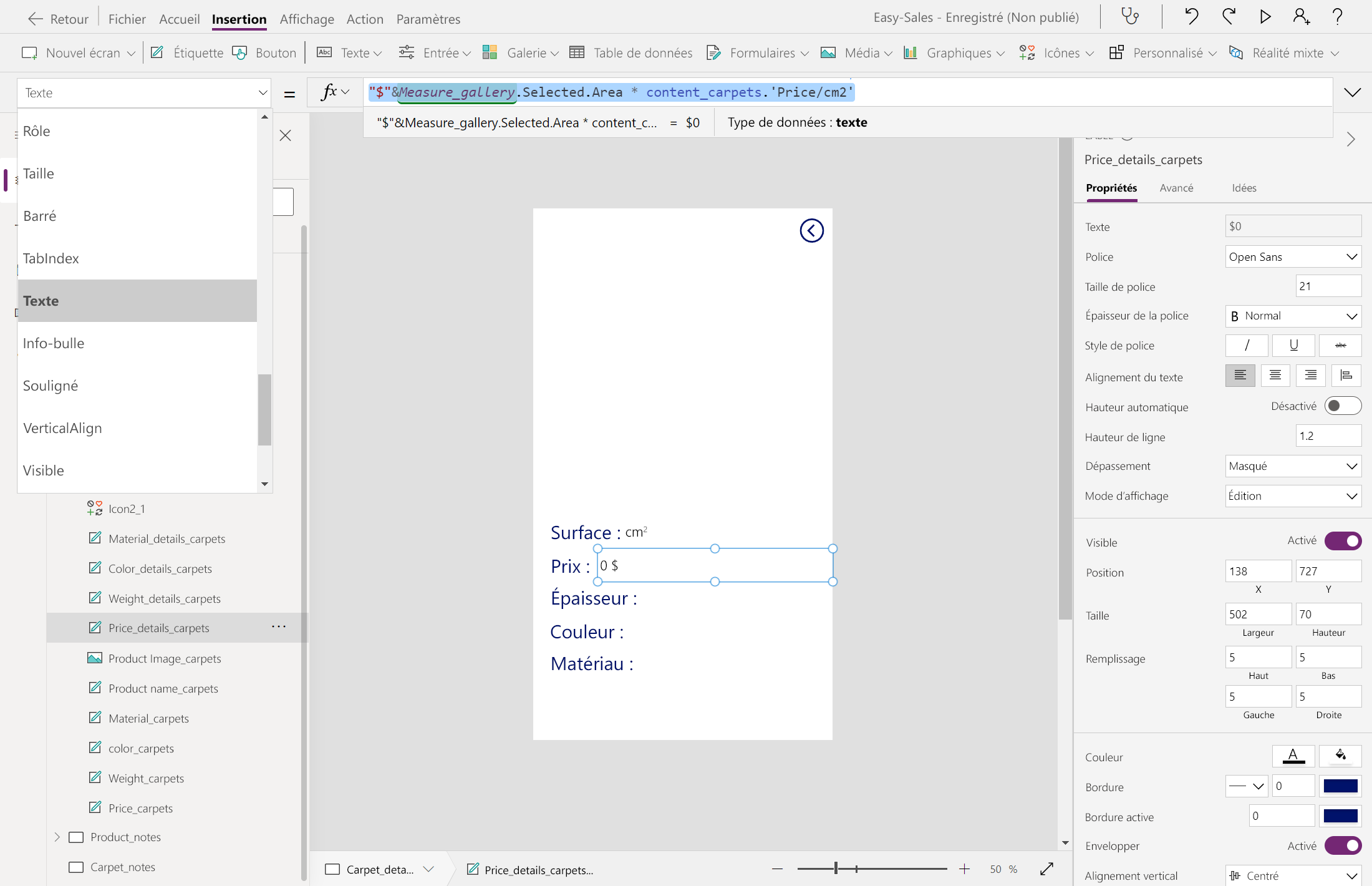Open the font color picker
Viewport: 1372px width, 886px height.
tap(1293, 756)
